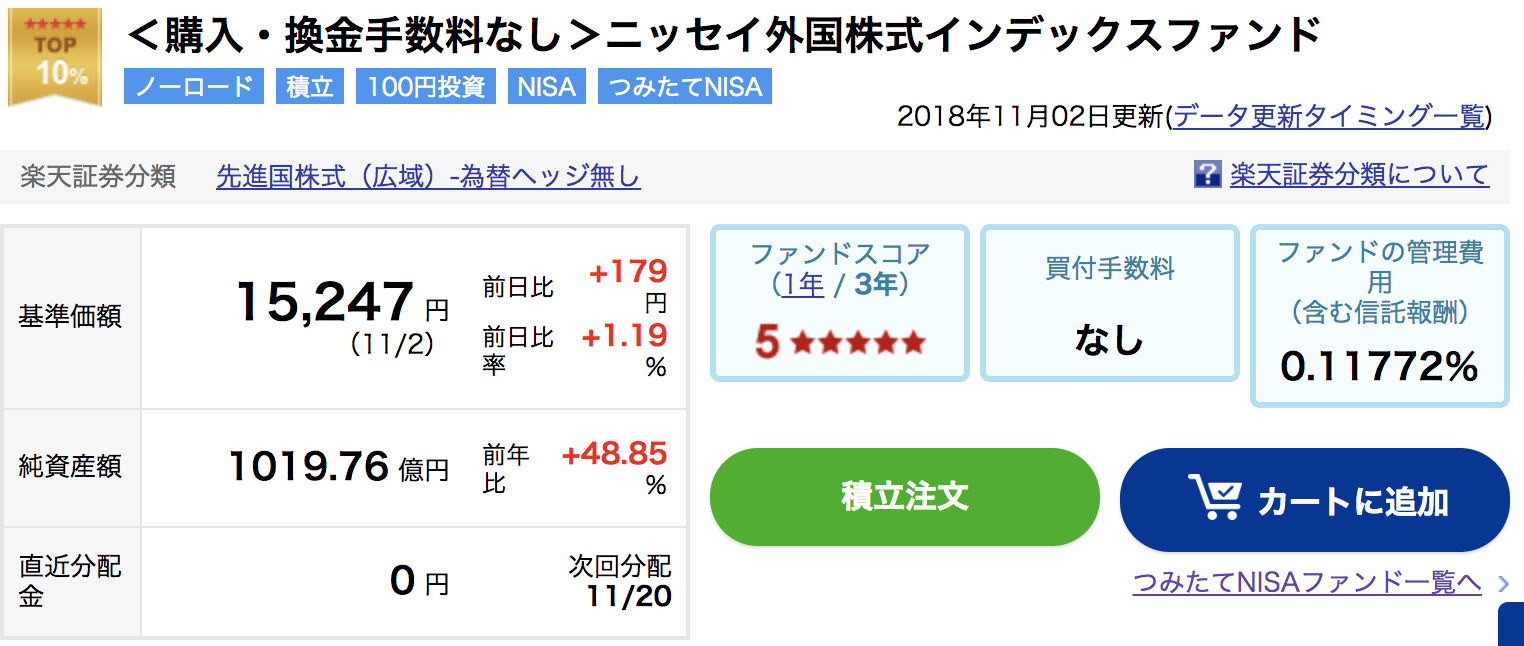Select the NISA tag
Image resolution: width=1524 pixels, height=646 pixels.
(x=547, y=86)
